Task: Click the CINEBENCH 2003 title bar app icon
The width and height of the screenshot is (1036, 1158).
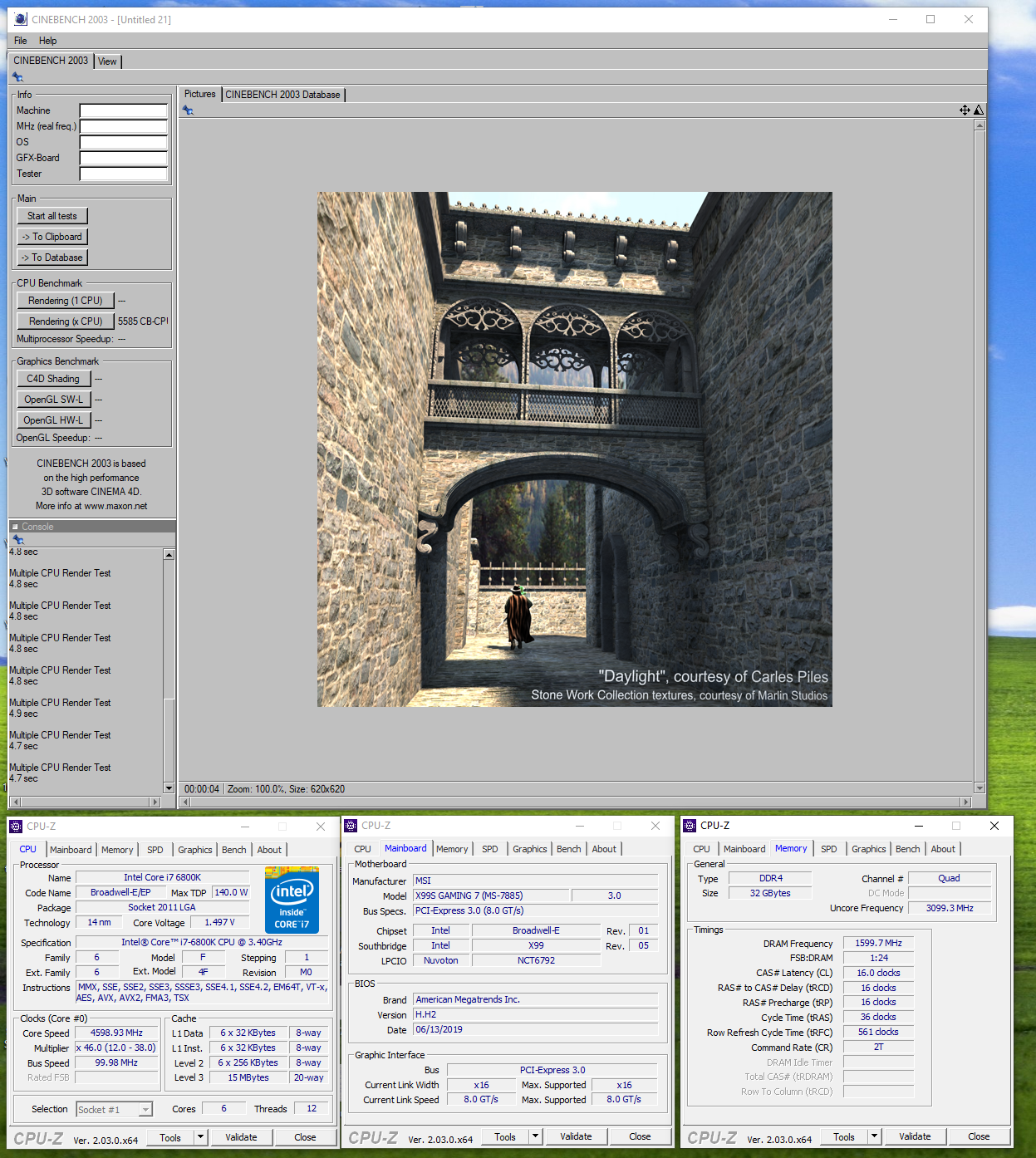Action: (21, 19)
